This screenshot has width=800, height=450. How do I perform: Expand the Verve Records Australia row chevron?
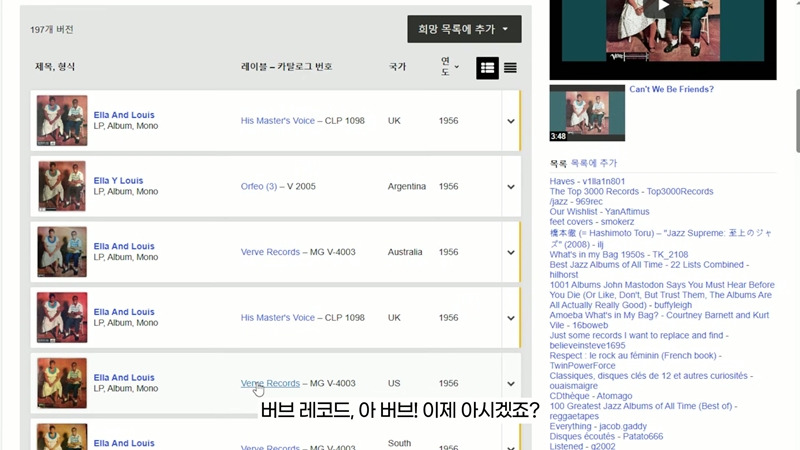pyautogui.click(x=511, y=253)
